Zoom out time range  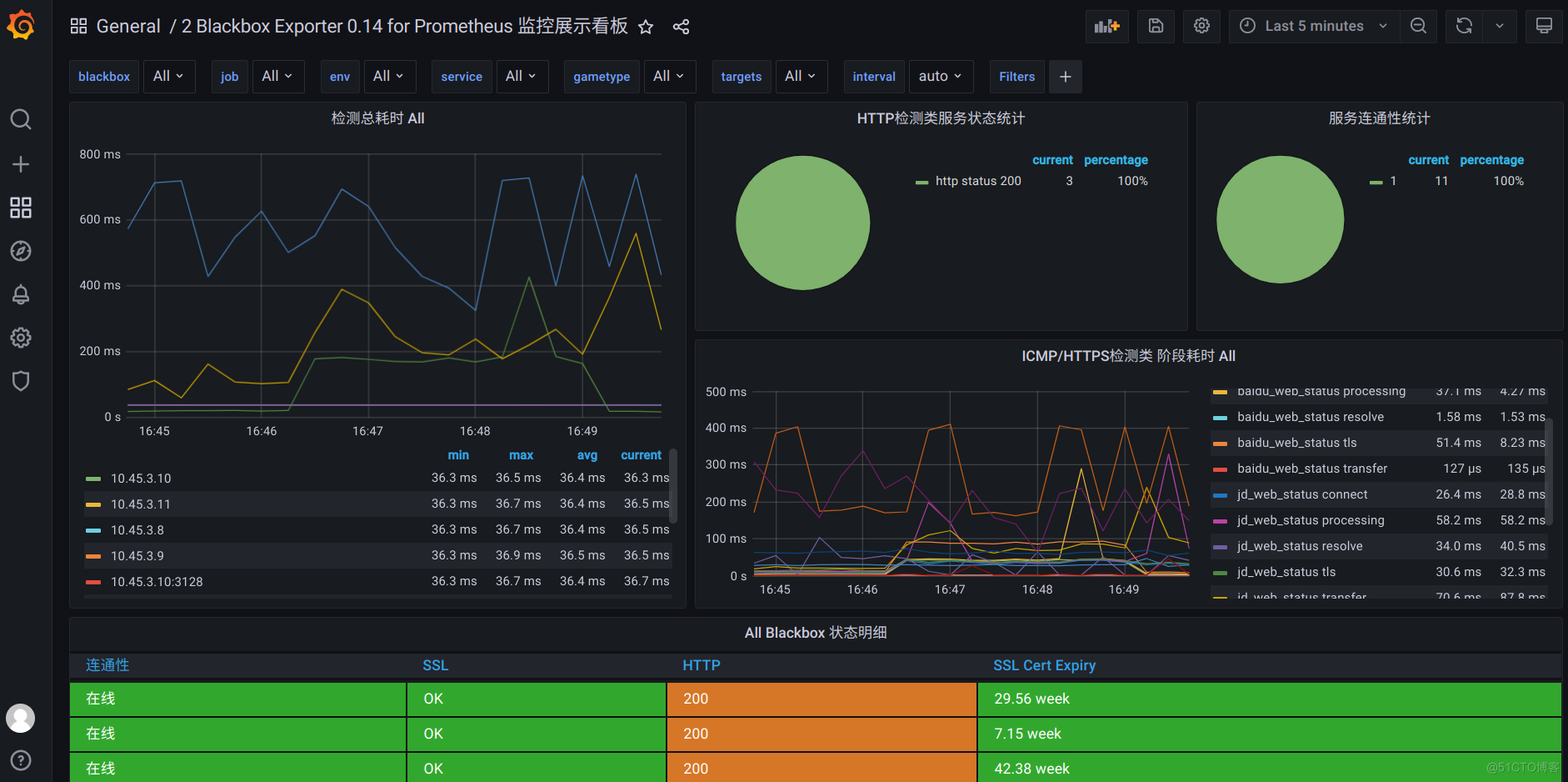pos(1418,27)
